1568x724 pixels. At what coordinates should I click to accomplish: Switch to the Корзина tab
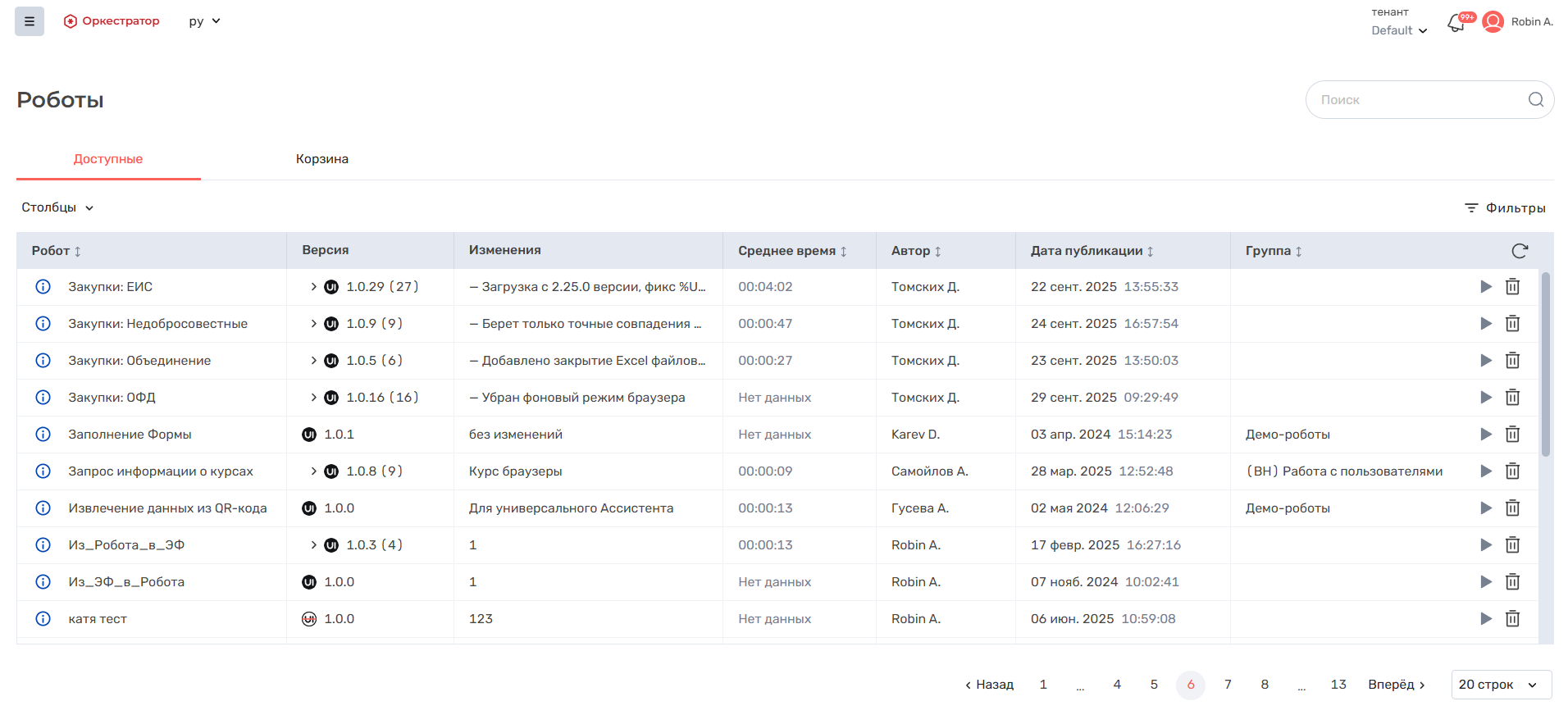(x=321, y=159)
